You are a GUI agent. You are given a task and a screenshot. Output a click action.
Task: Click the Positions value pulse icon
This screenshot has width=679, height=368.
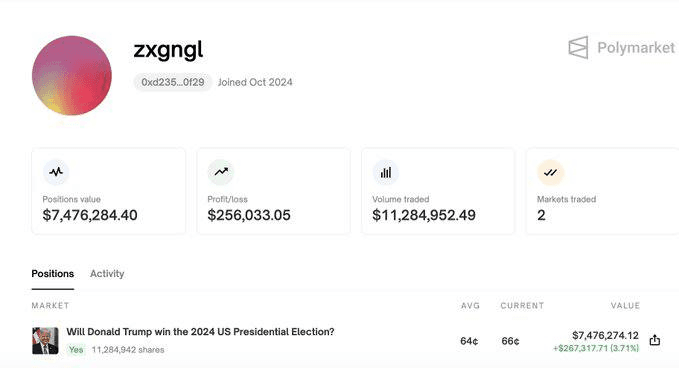point(56,172)
